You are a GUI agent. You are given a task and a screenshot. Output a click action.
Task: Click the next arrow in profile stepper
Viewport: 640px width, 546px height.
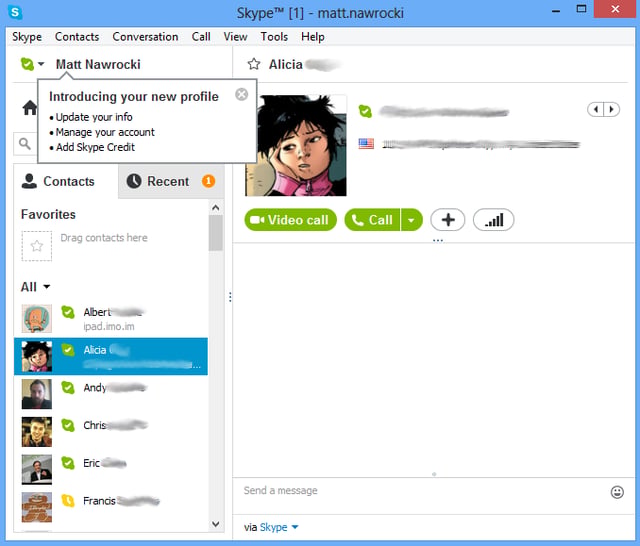coord(611,109)
